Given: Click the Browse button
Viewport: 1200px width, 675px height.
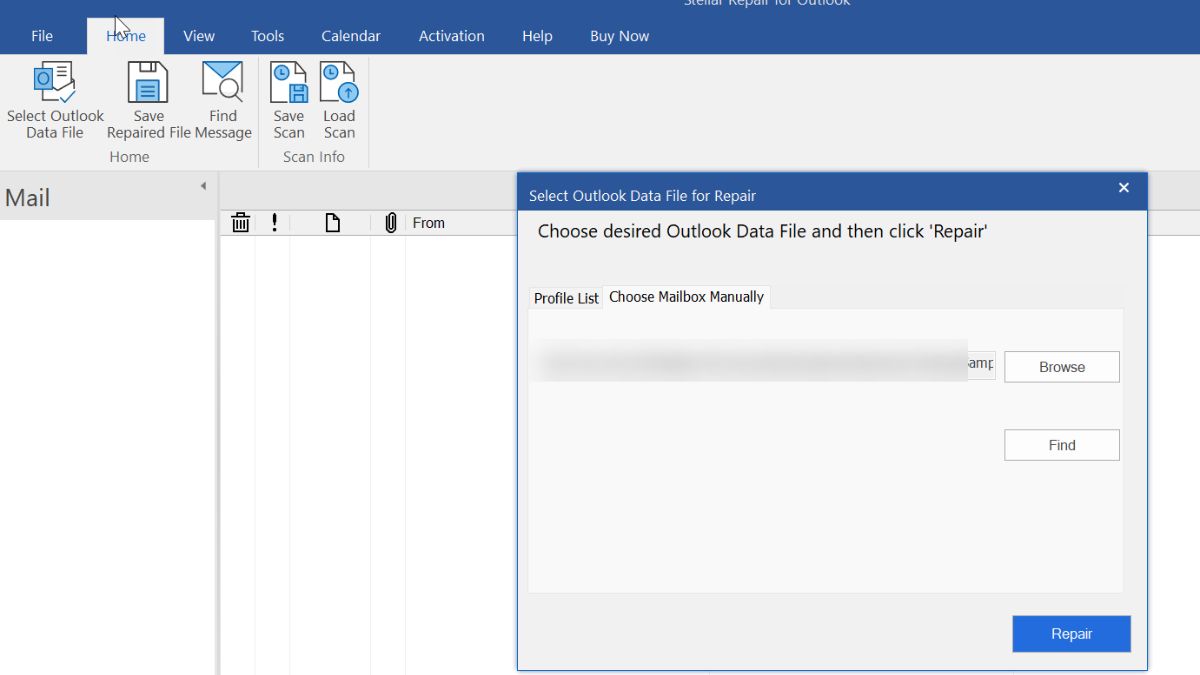Looking at the screenshot, I should (x=1062, y=367).
